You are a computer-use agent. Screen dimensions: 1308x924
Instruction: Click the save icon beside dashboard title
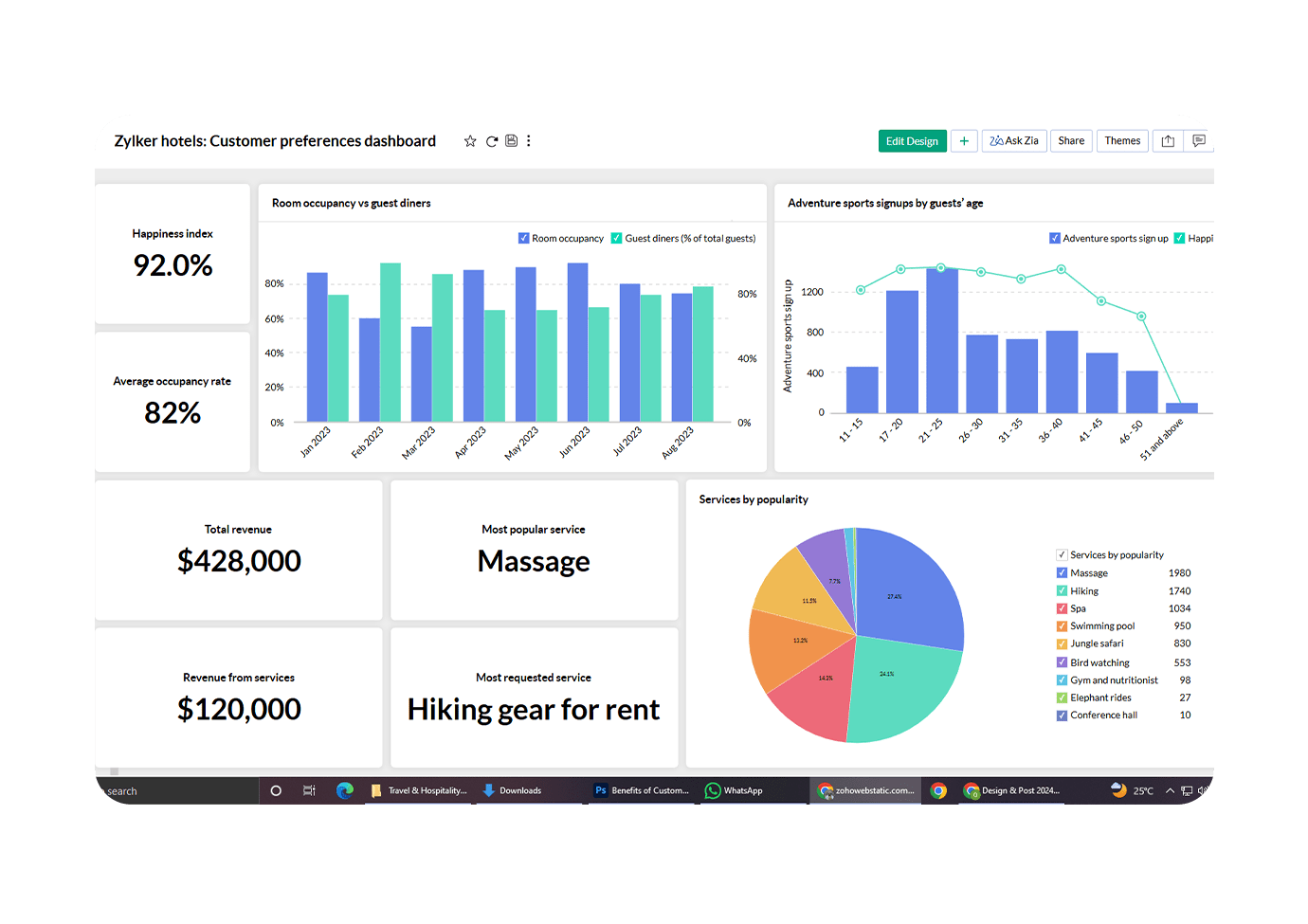pos(511,141)
